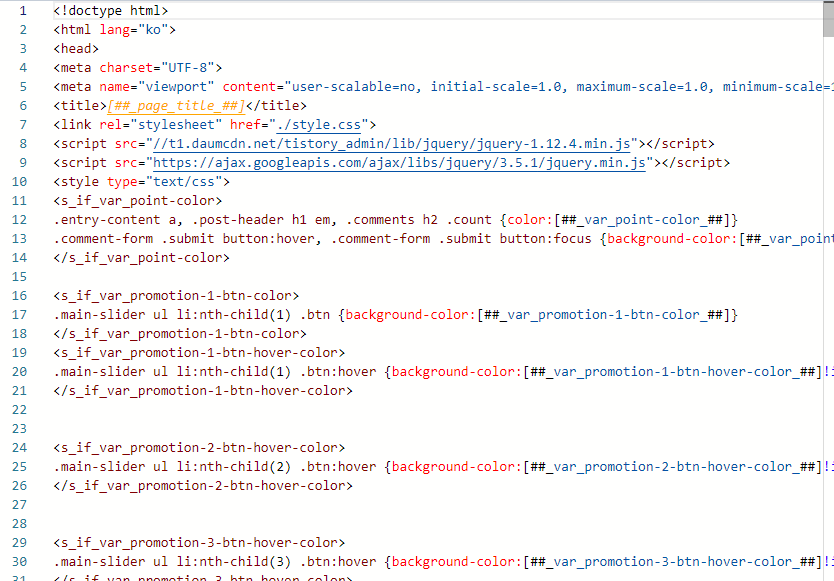Click closing </s_if_var_promotion-2-btn-hover-color> tag

[x=203, y=486]
